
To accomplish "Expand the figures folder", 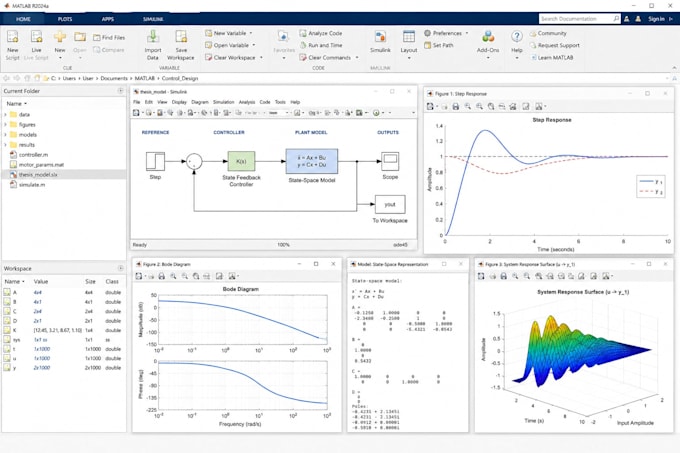I will click(x=6, y=125).
